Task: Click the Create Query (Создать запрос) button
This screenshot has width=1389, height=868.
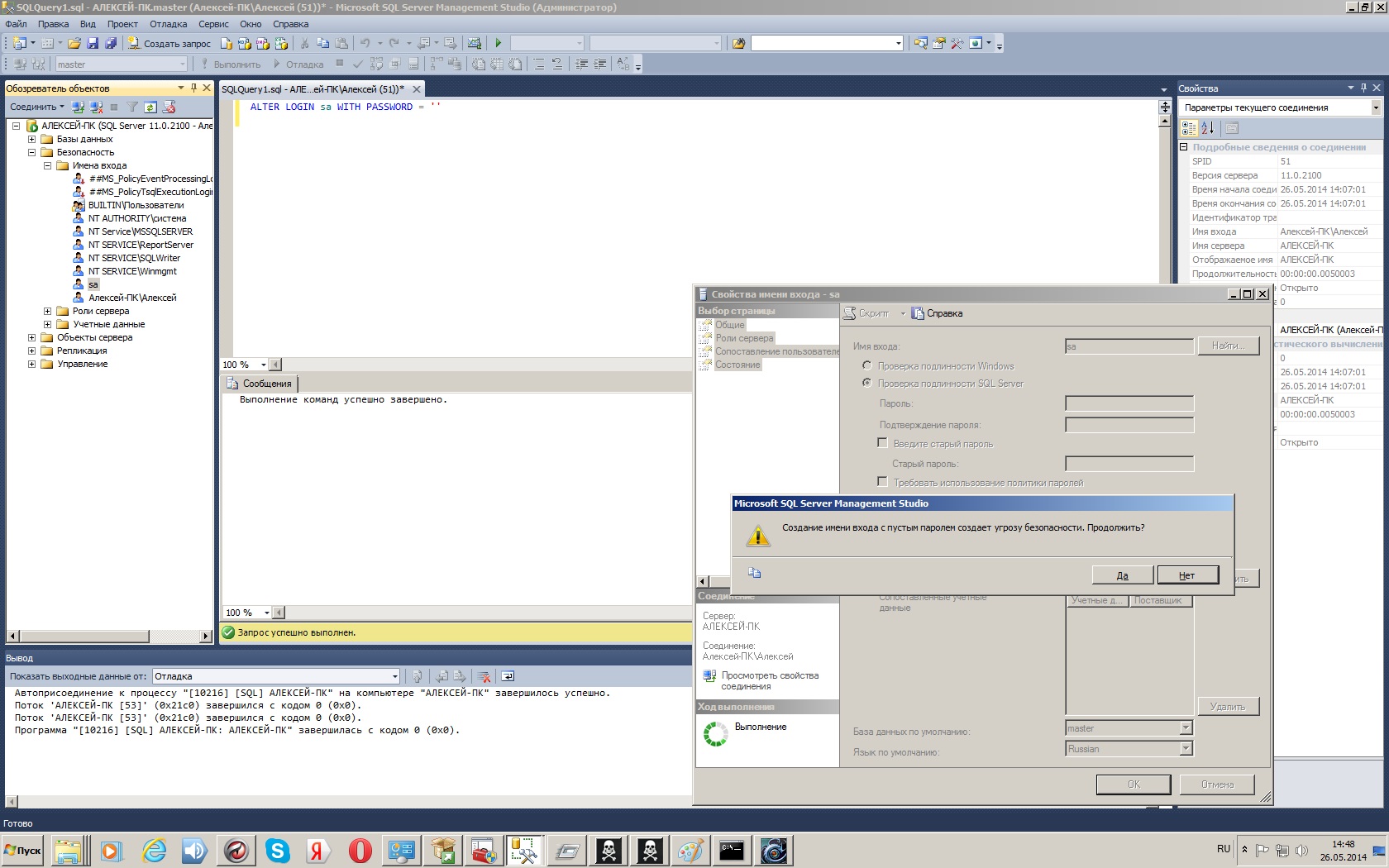Action: click(169, 43)
